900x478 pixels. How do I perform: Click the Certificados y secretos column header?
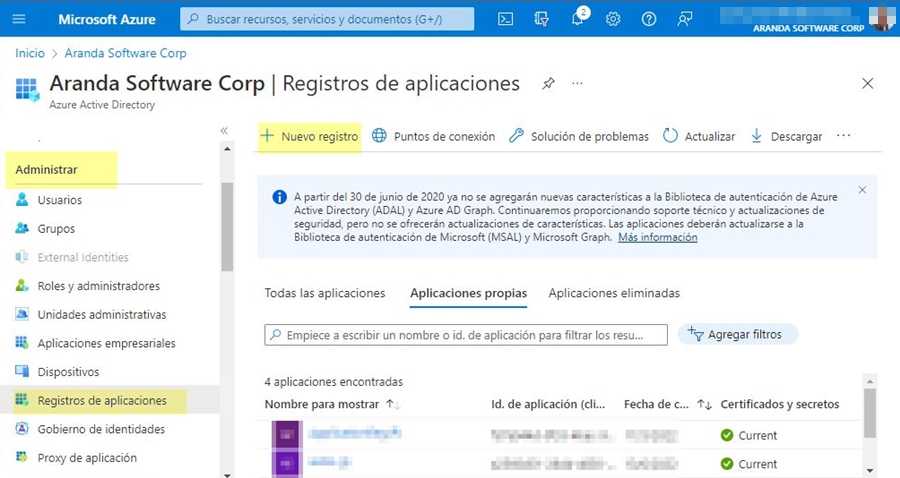pos(779,405)
